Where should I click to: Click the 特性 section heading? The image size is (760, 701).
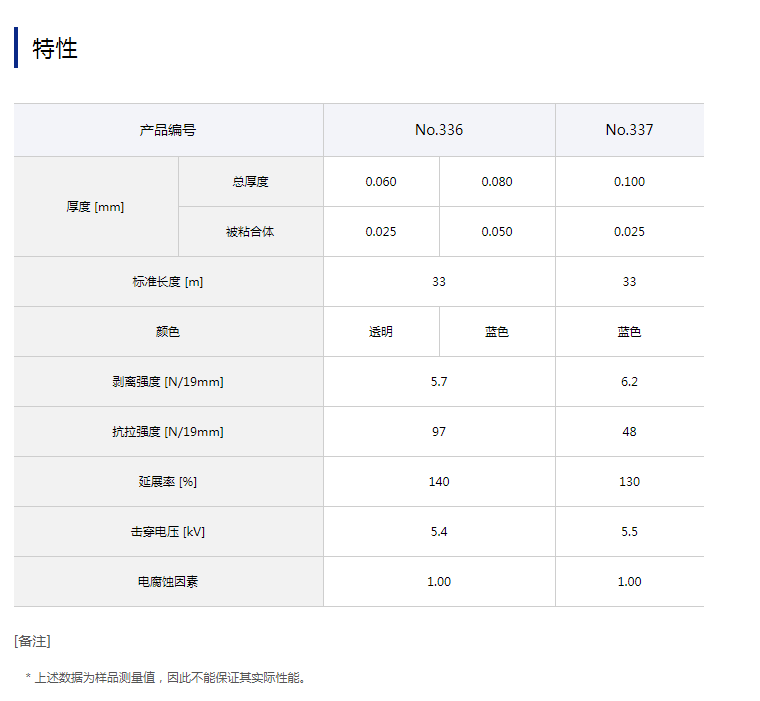pyautogui.click(x=55, y=49)
